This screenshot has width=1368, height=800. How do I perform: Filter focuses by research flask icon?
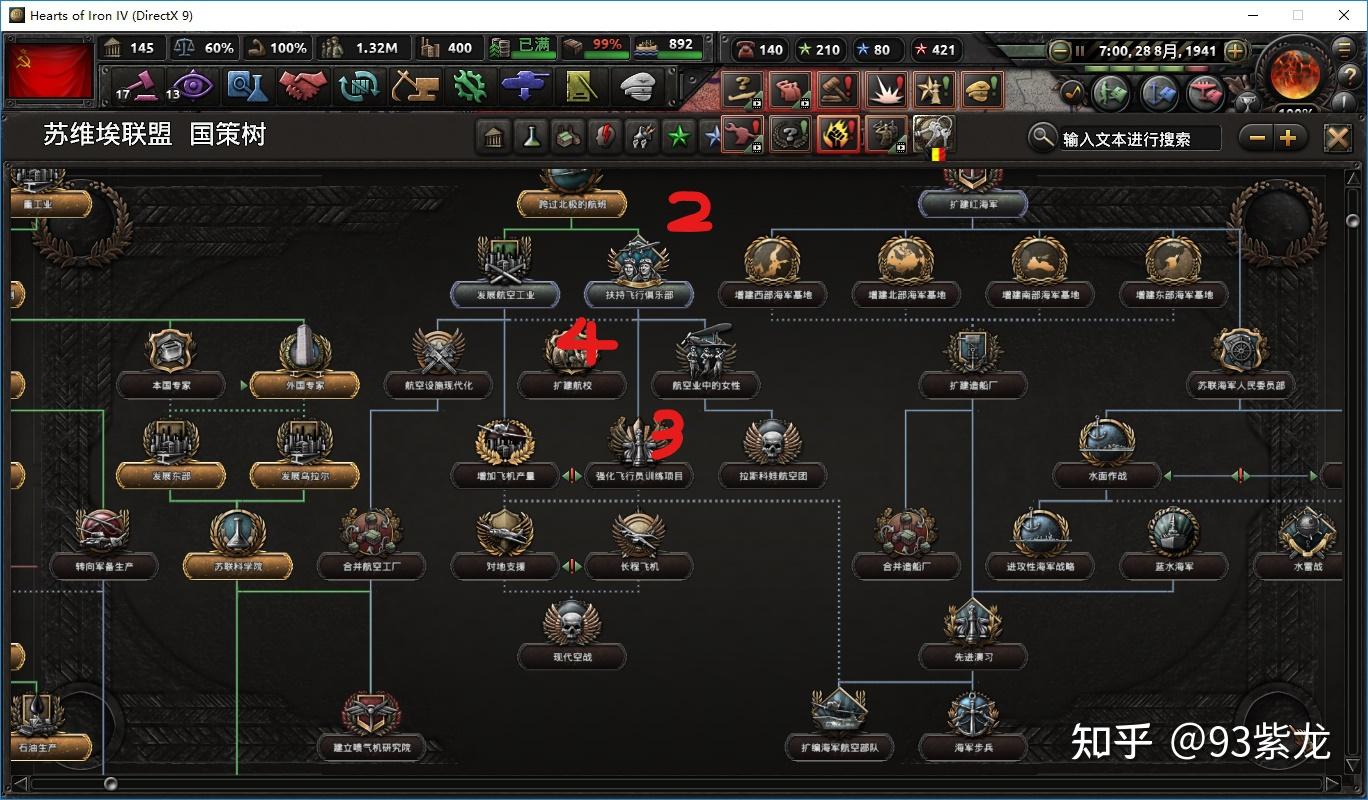(x=530, y=137)
